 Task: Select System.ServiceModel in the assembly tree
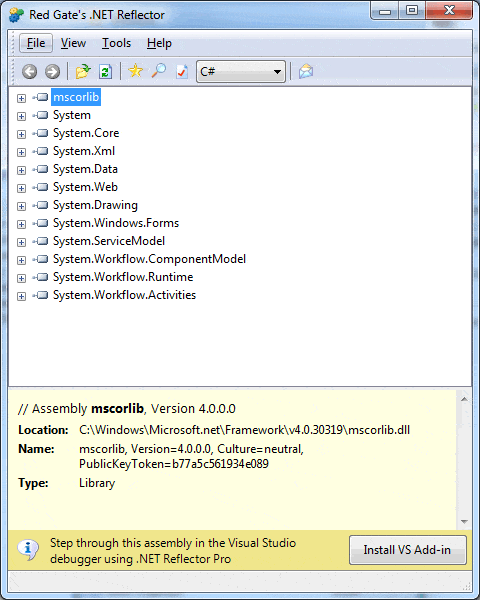(109, 241)
